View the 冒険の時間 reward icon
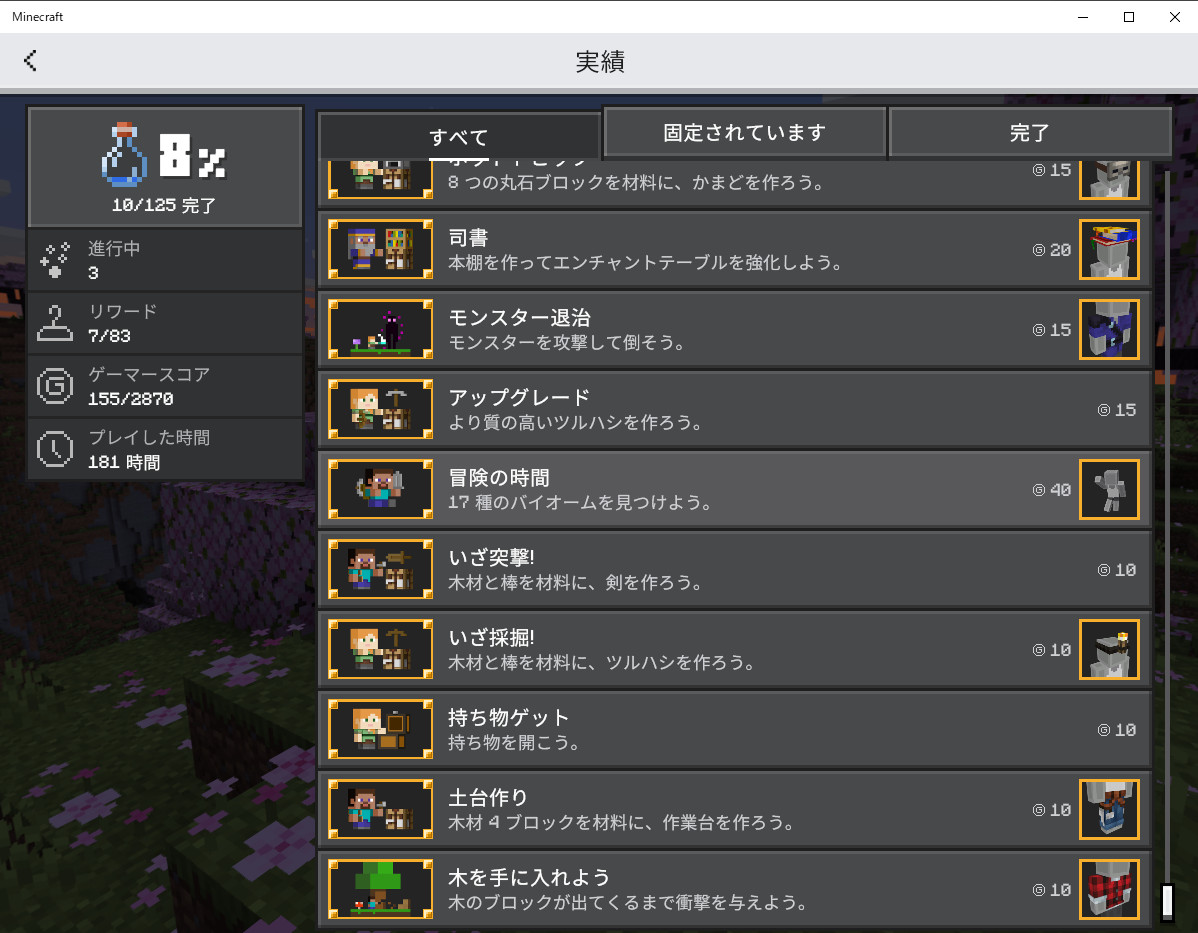Image resolution: width=1198 pixels, height=933 pixels. coord(1109,489)
